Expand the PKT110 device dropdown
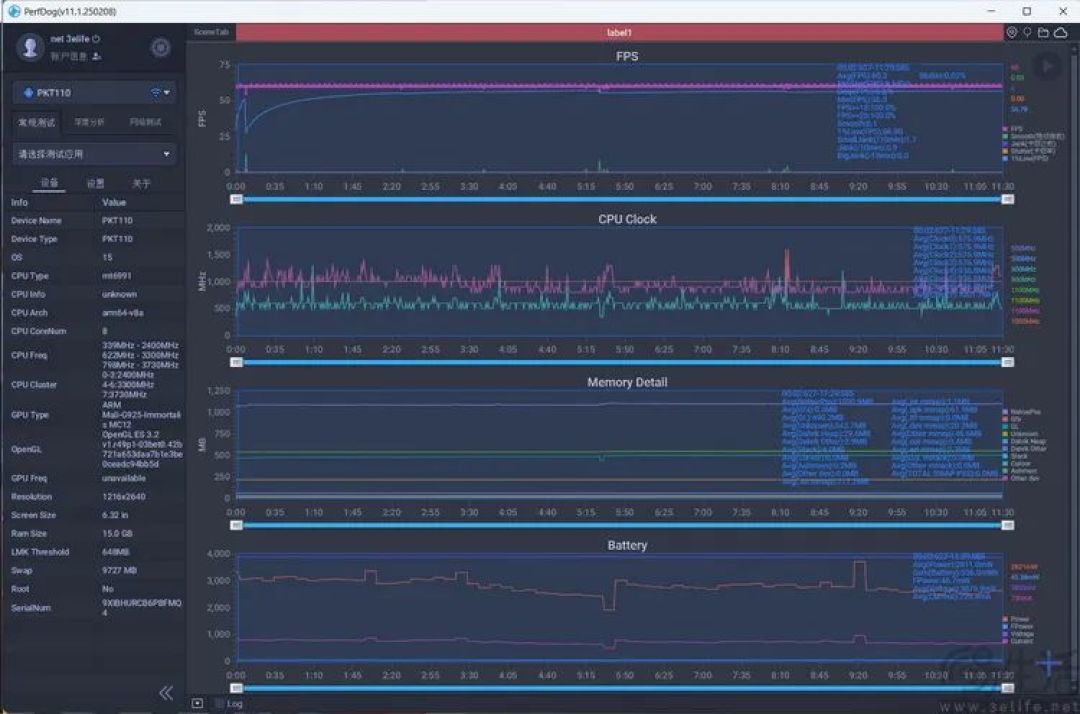This screenshot has width=1080, height=714. [94, 92]
